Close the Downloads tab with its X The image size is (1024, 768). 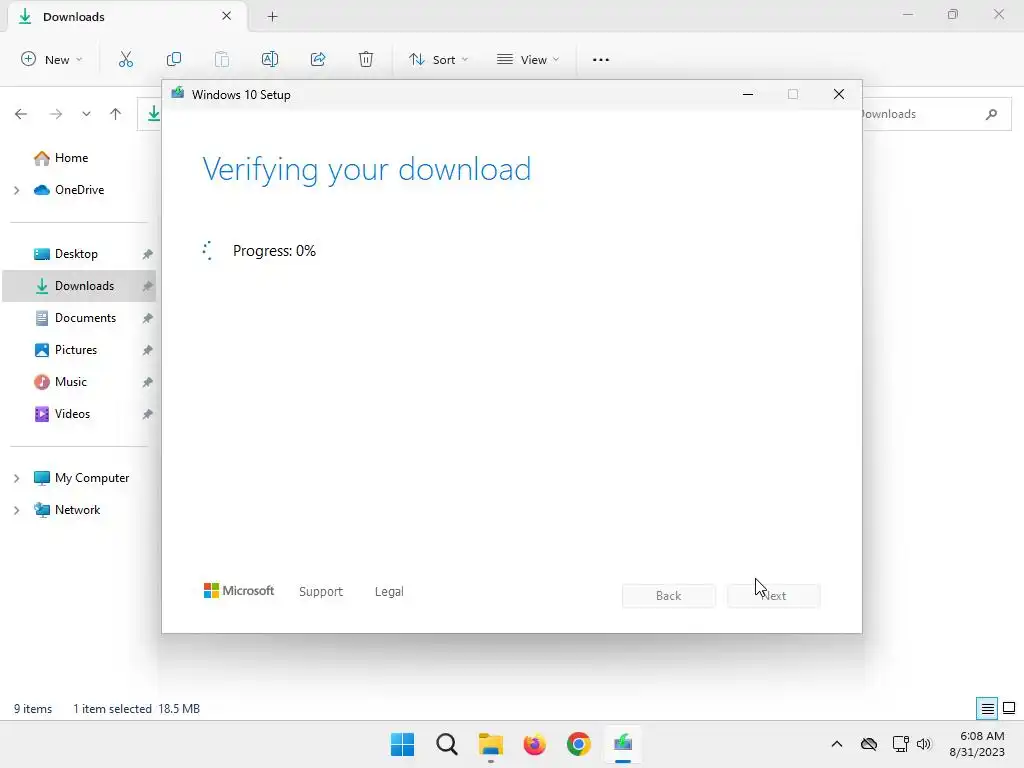pos(227,16)
